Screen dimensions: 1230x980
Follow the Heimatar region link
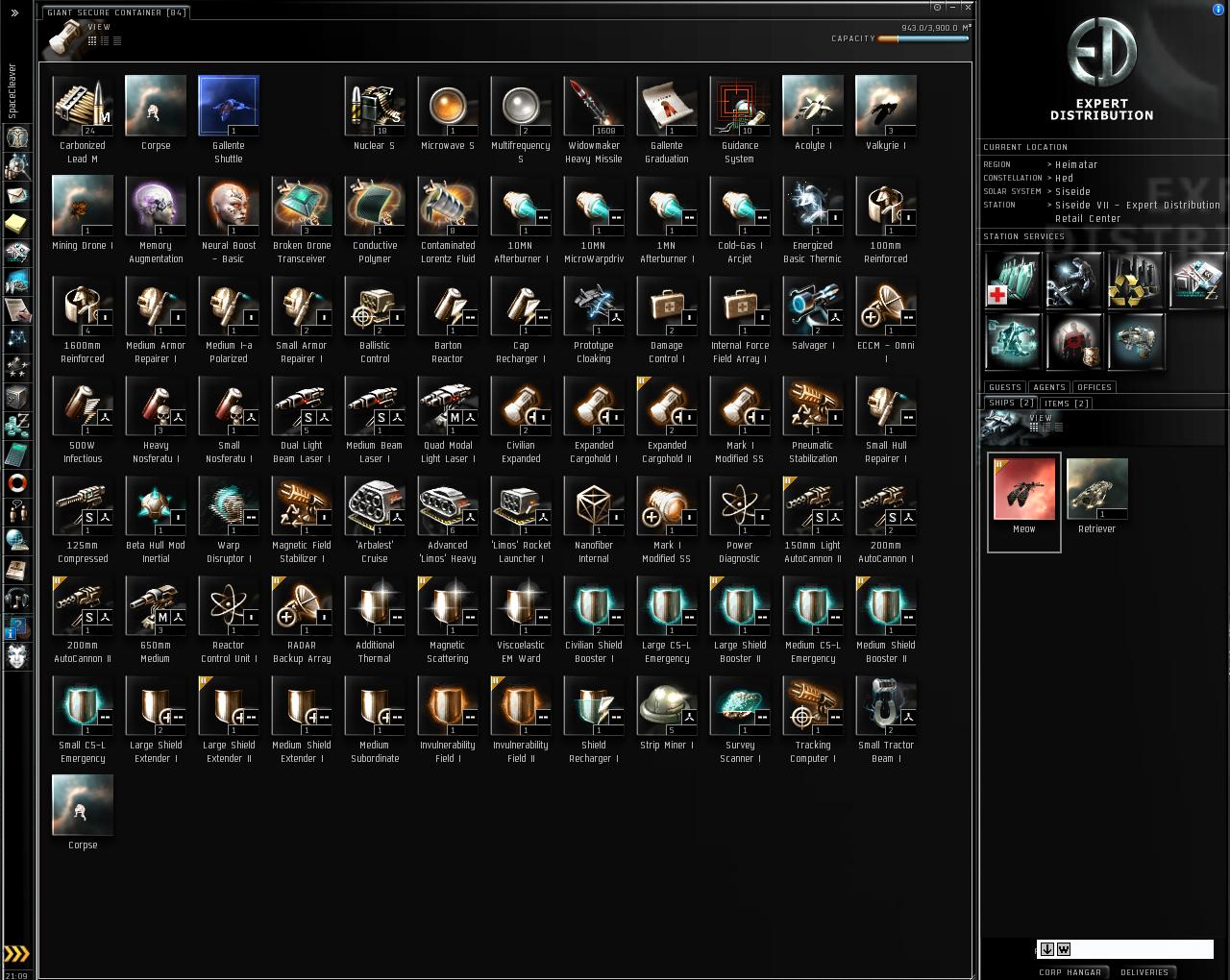1076,165
